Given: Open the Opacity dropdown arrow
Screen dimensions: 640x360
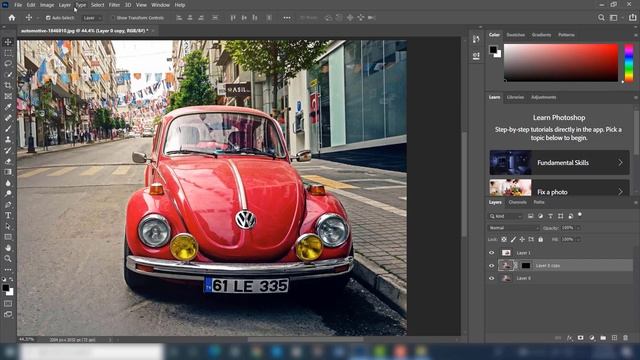Looking at the screenshot, I should [x=578, y=228].
